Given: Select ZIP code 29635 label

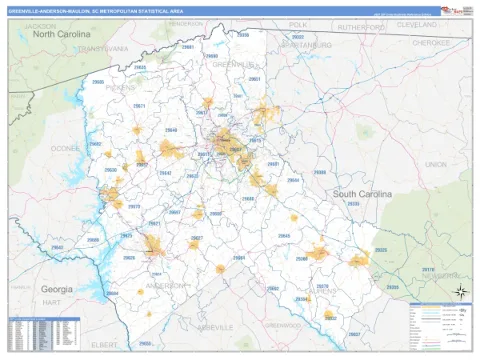Looking at the screenshot, I should (x=140, y=68).
